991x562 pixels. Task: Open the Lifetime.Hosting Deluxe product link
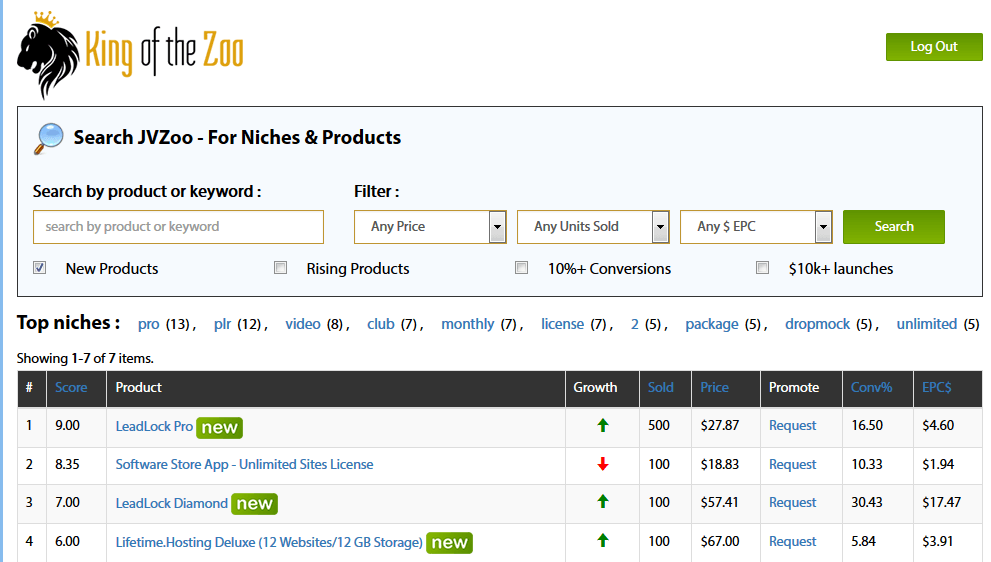[269, 542]
